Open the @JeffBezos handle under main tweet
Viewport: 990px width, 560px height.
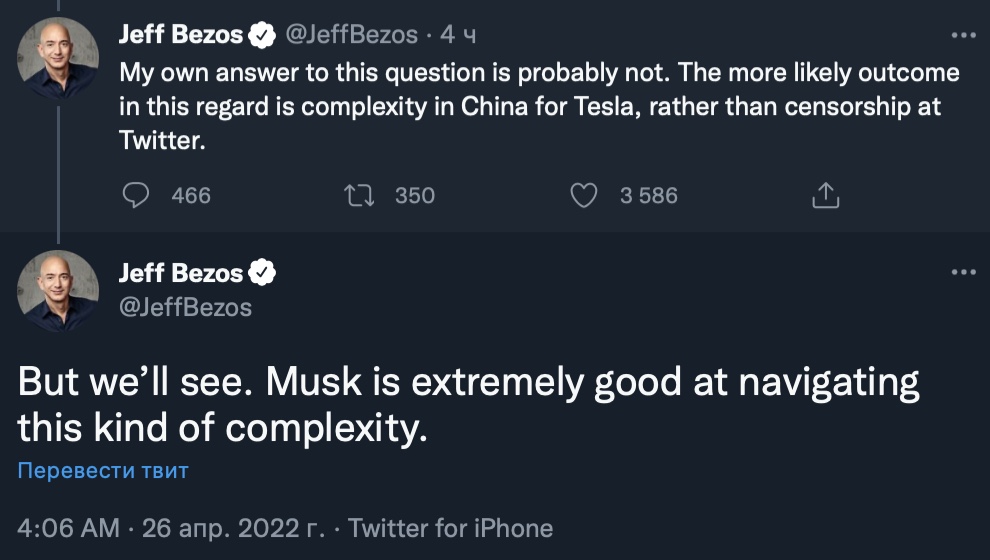click(x=185, y=307)
